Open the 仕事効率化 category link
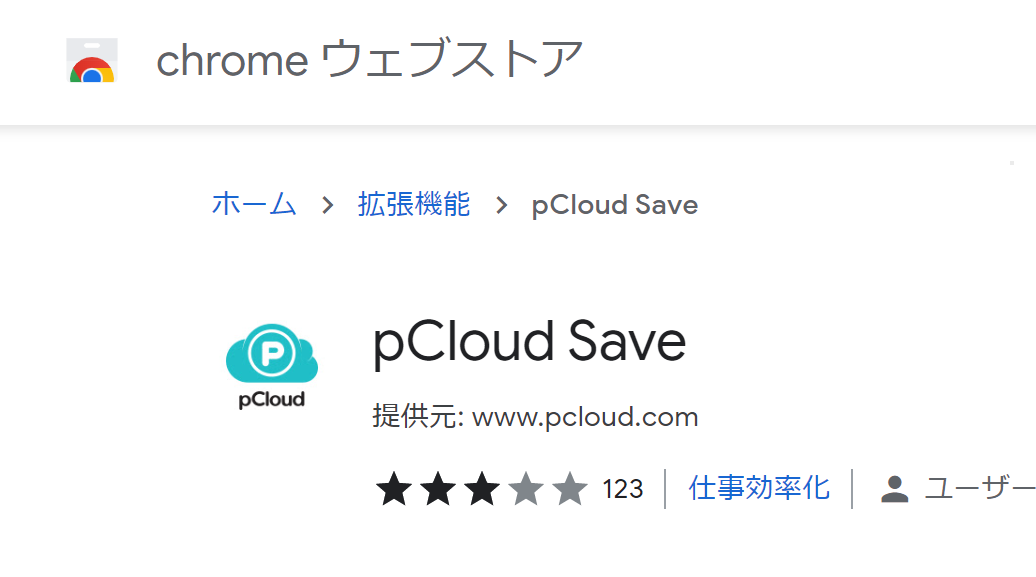The height and width of the screenshot is (577, 1036). click(759, 488)
